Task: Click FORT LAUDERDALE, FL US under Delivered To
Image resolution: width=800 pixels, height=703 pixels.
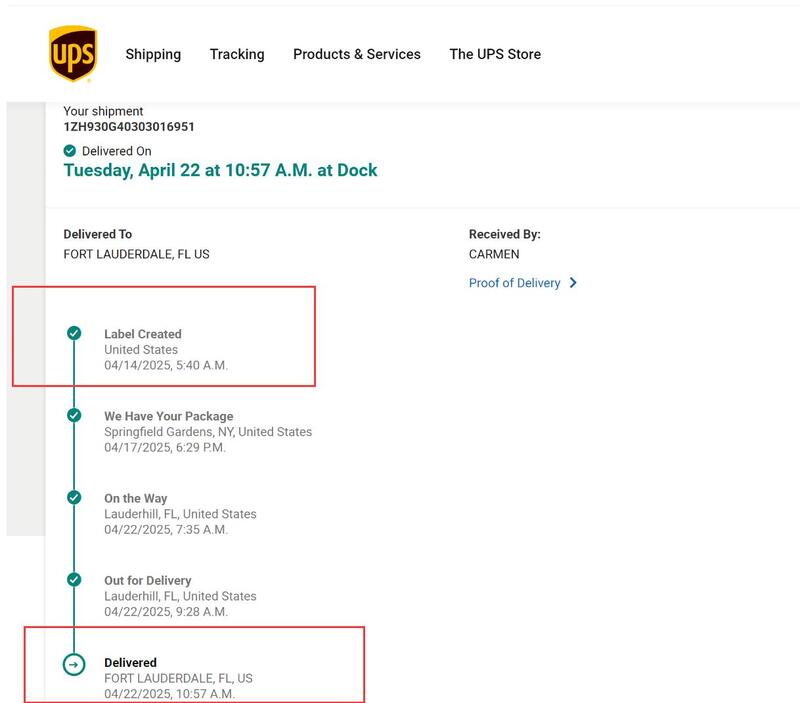Action: (x=136, y=254)
